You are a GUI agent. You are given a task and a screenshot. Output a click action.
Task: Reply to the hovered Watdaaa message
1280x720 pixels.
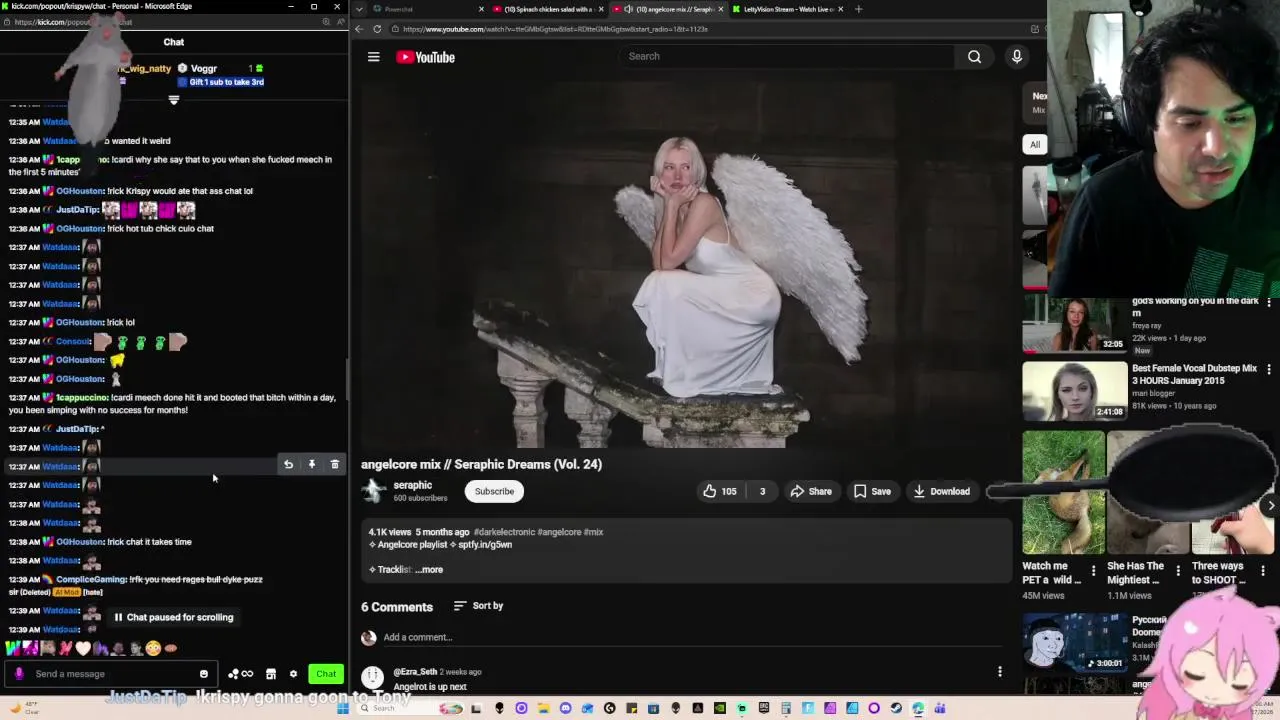(288, 464)
